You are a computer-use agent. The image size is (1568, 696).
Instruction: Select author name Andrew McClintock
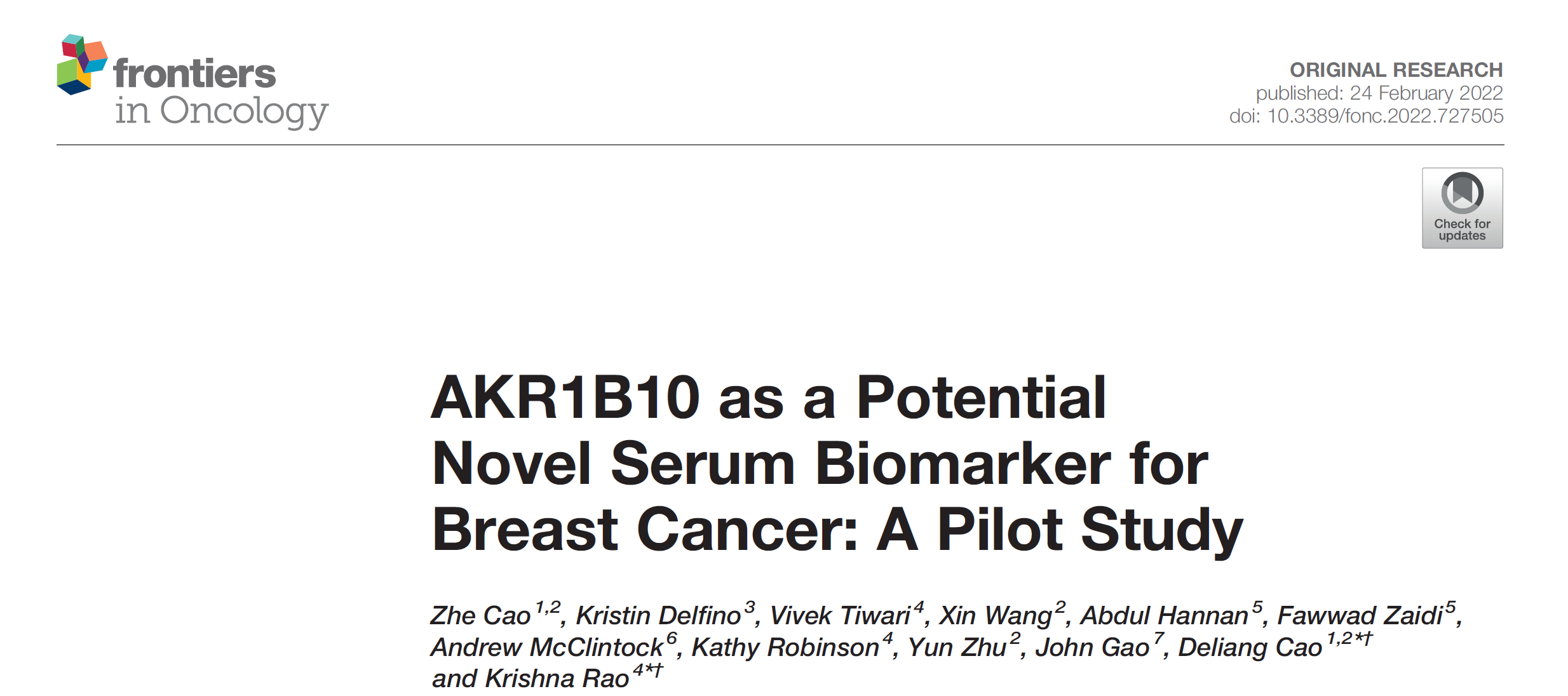[x=546, y=647]
